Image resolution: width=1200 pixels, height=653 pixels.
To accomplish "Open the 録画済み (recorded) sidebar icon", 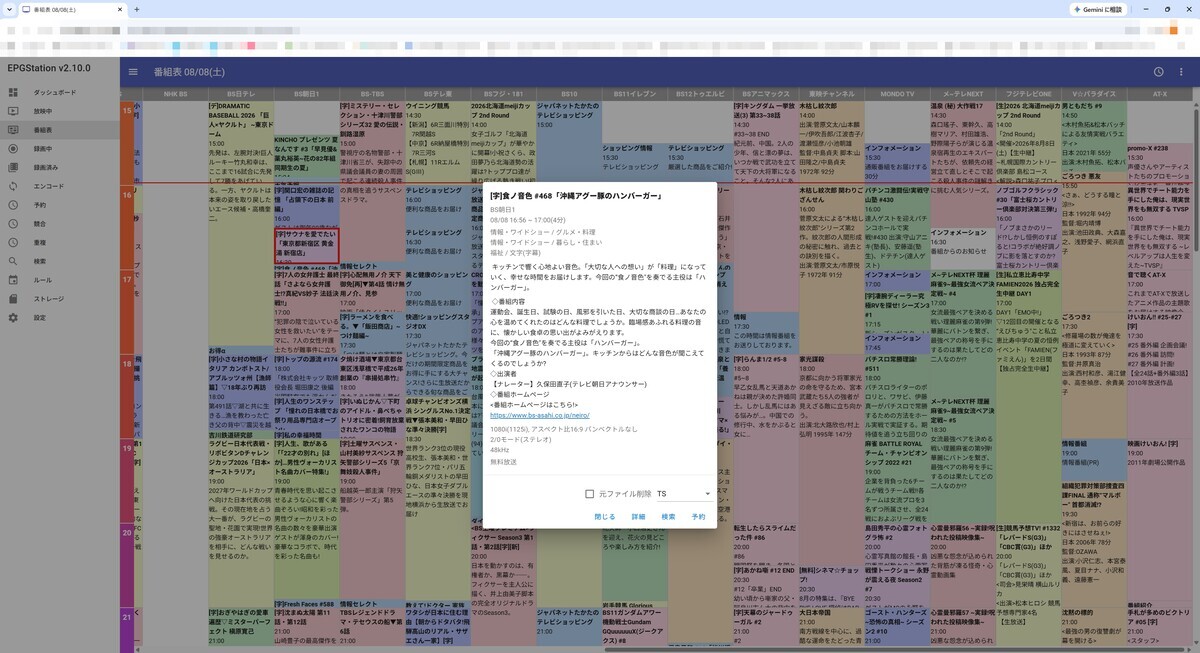I will 13,167.
